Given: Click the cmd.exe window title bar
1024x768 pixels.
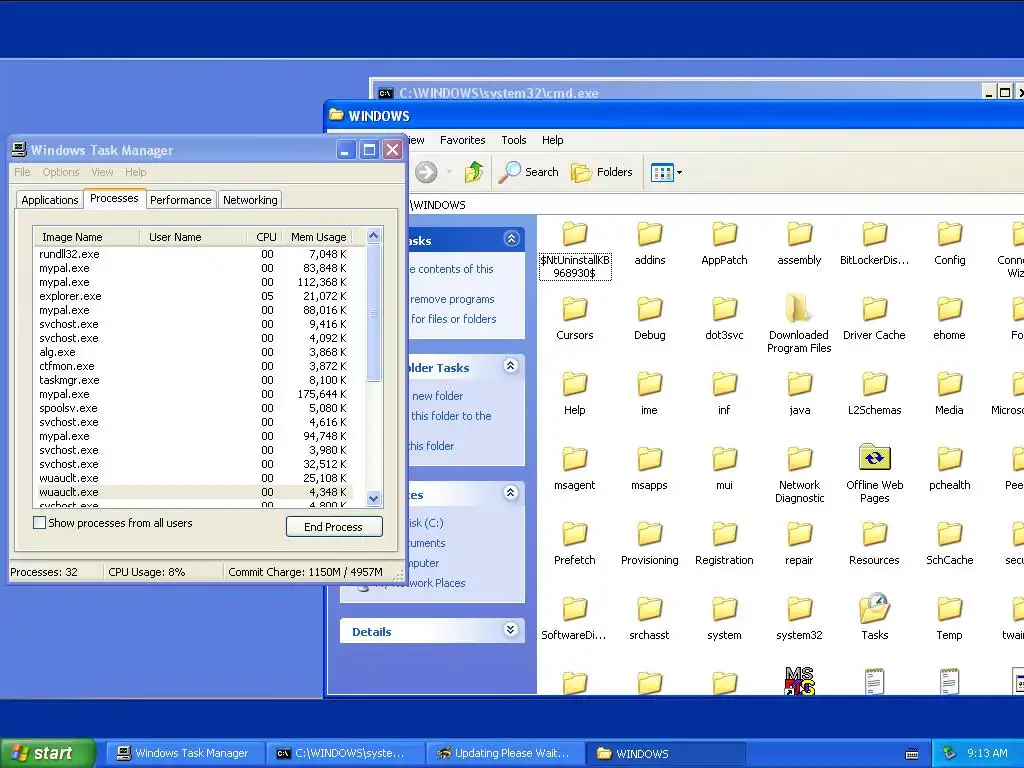Looking at the screenshot, I should [676, 92].
